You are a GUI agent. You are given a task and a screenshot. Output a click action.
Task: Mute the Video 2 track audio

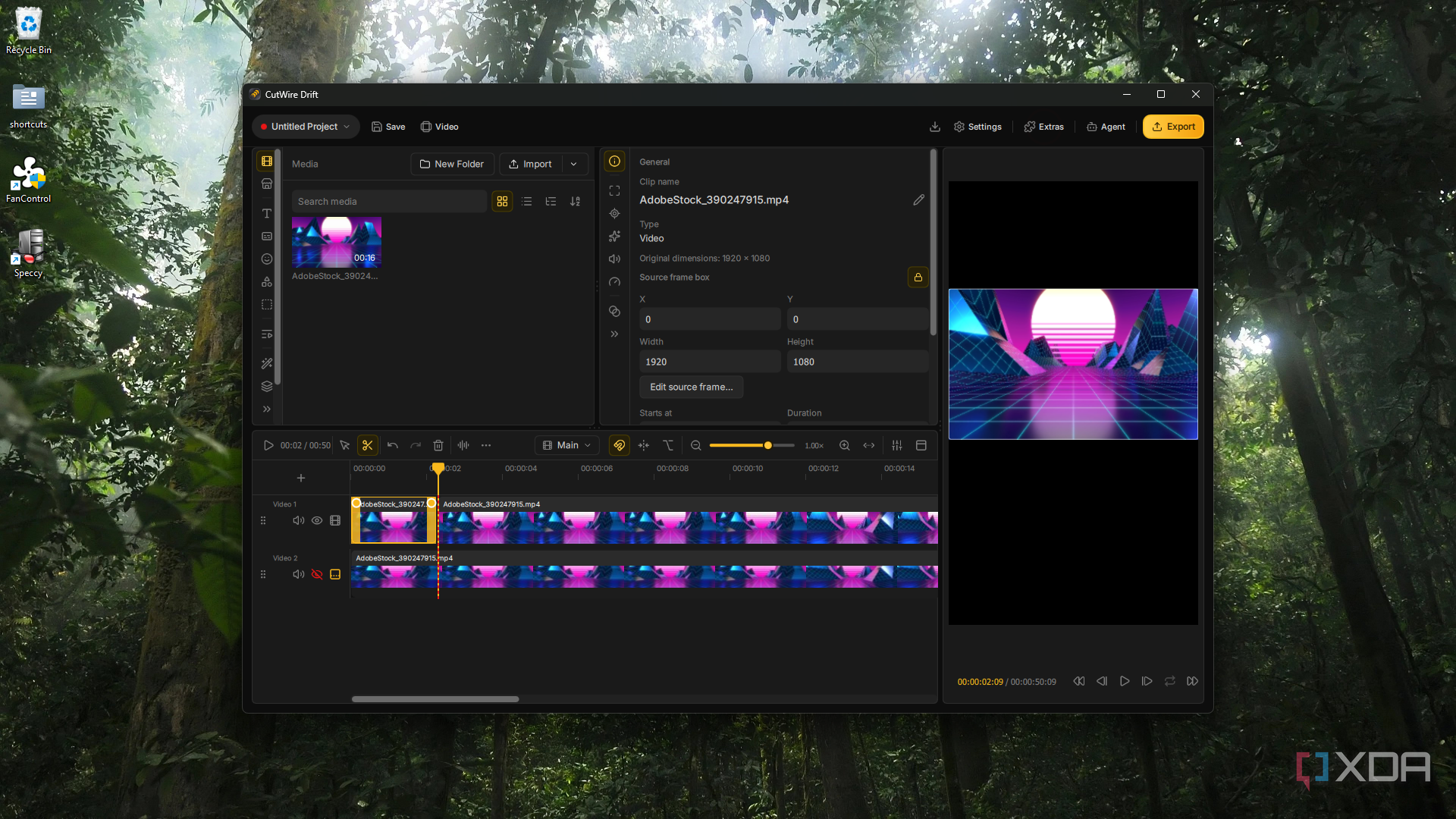pyautogui.click(x=299, y=574)
